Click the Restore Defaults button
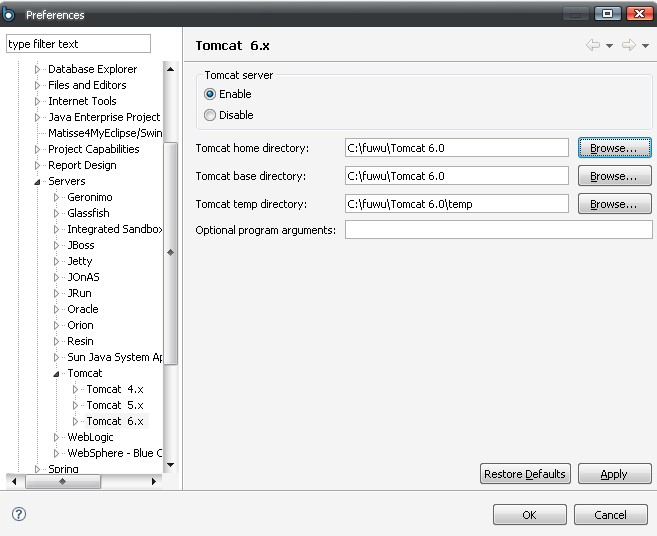 point(525,474)
